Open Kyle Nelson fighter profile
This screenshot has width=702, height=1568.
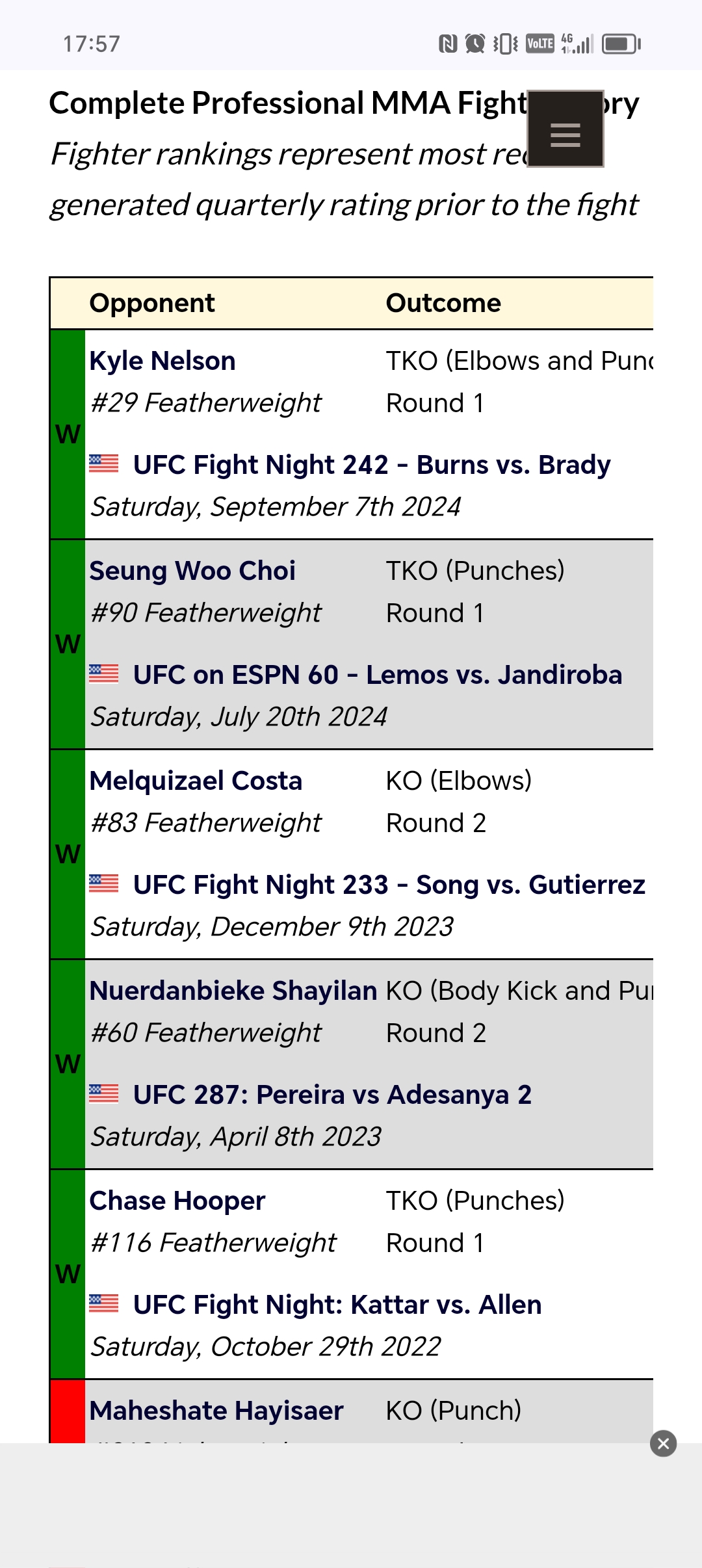pos(162,361)
